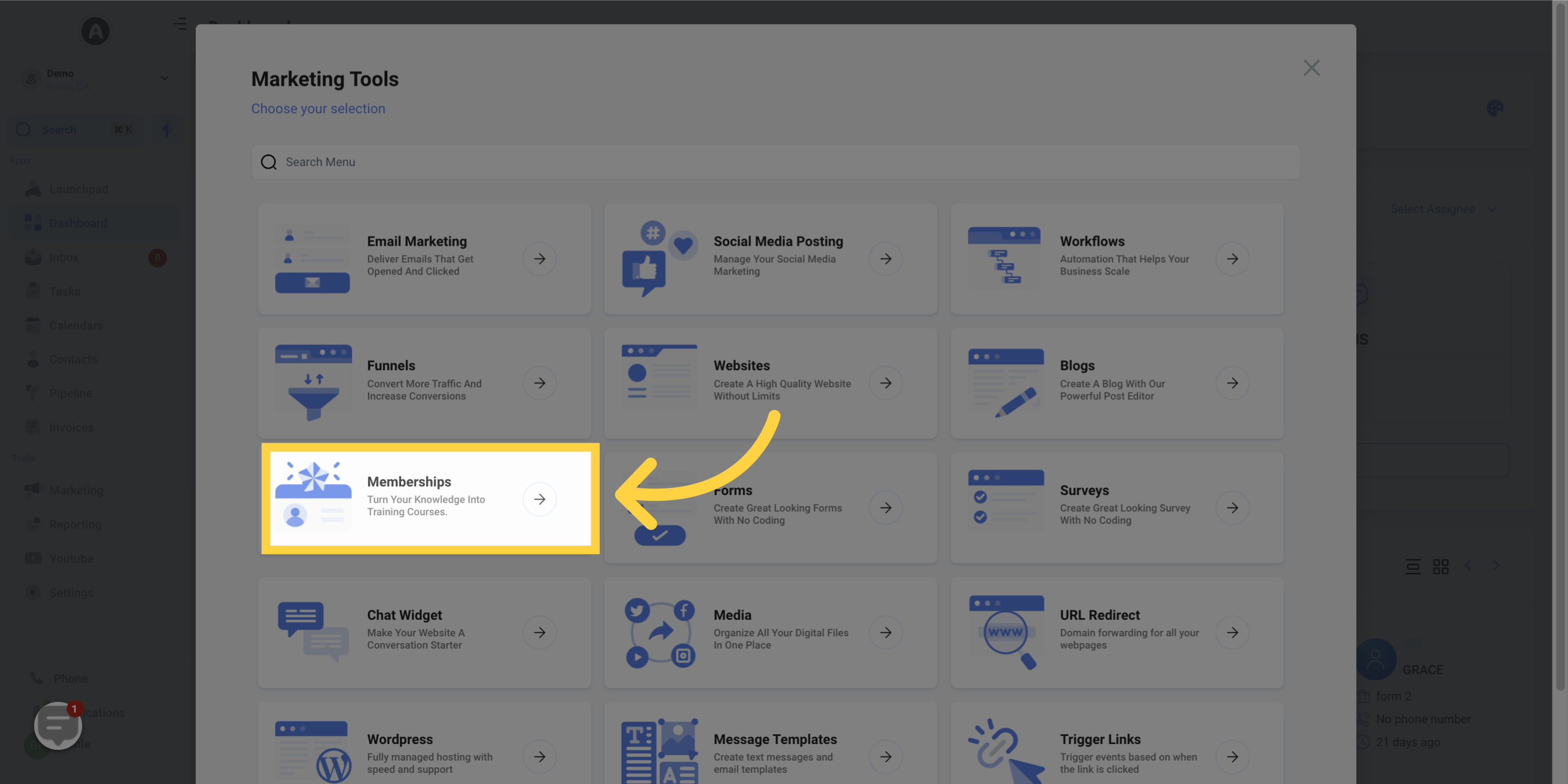Click the Choose your selection link
Viewport: 1568px width, 784px height.
tap(318, 108)
